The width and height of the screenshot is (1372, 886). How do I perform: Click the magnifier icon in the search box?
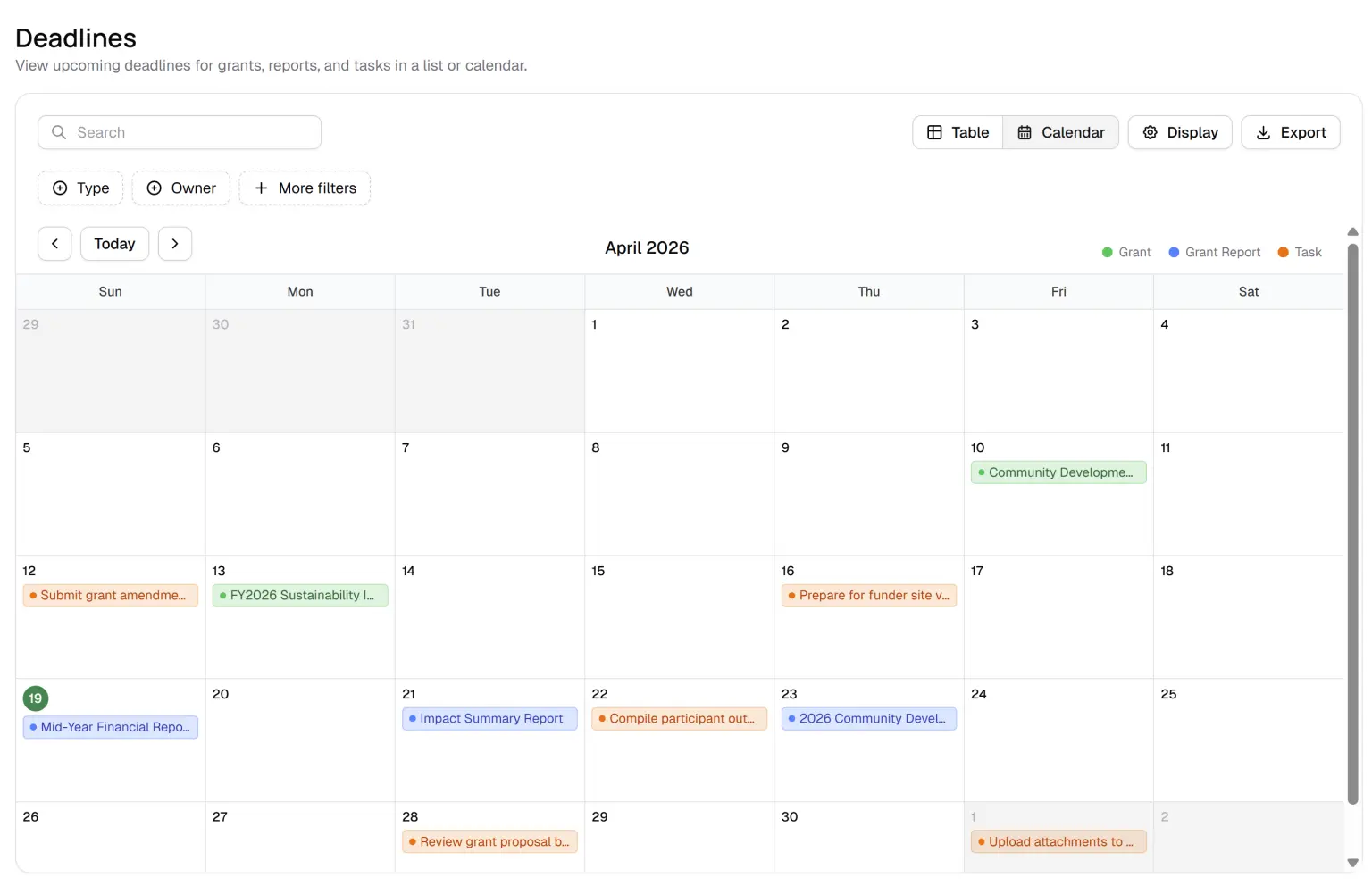pos(59,132)
